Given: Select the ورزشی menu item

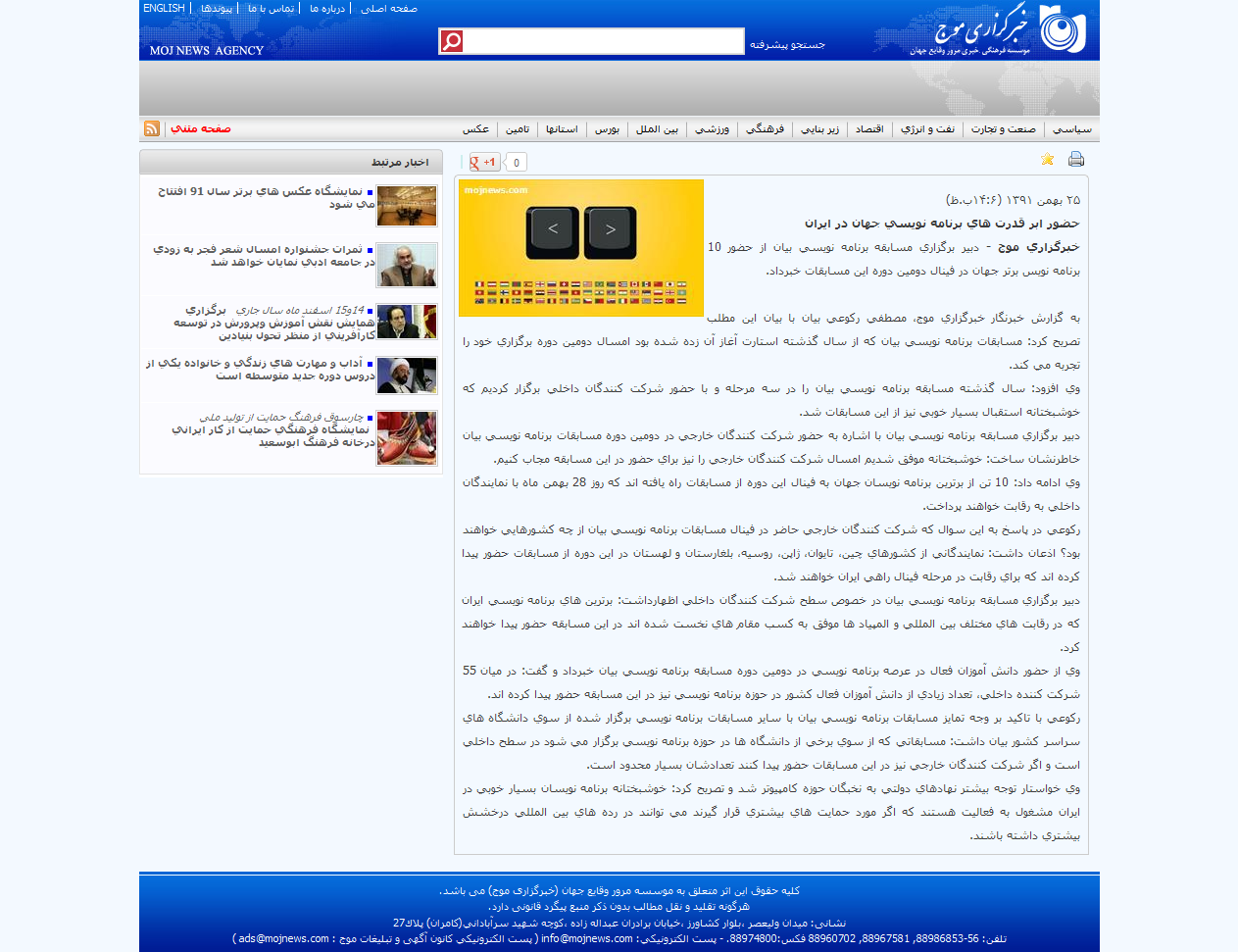Looking at the screenshot, I should [713, 129].
